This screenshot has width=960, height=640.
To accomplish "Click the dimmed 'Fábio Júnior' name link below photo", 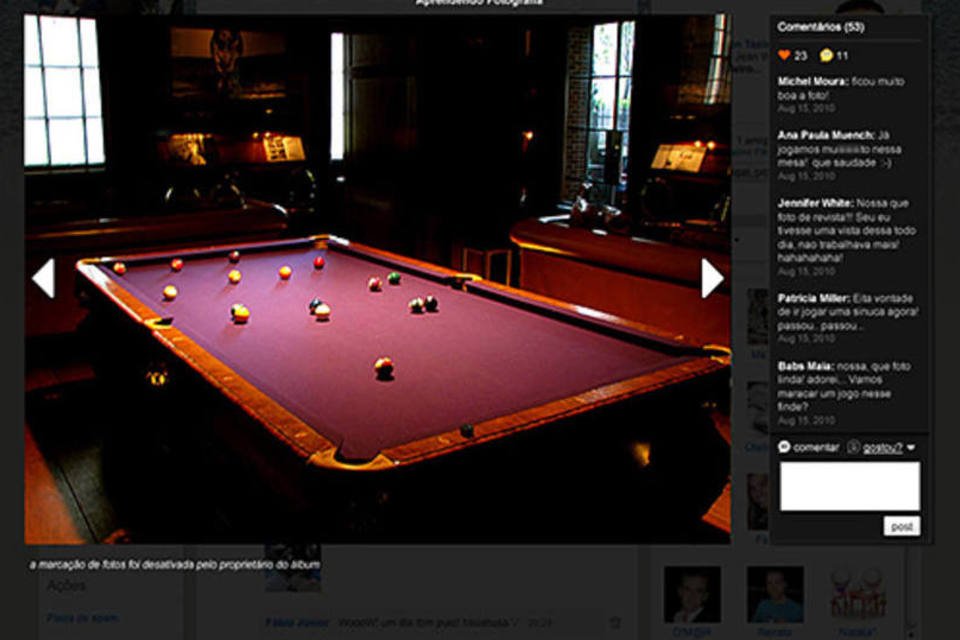I will click(297, 623).
